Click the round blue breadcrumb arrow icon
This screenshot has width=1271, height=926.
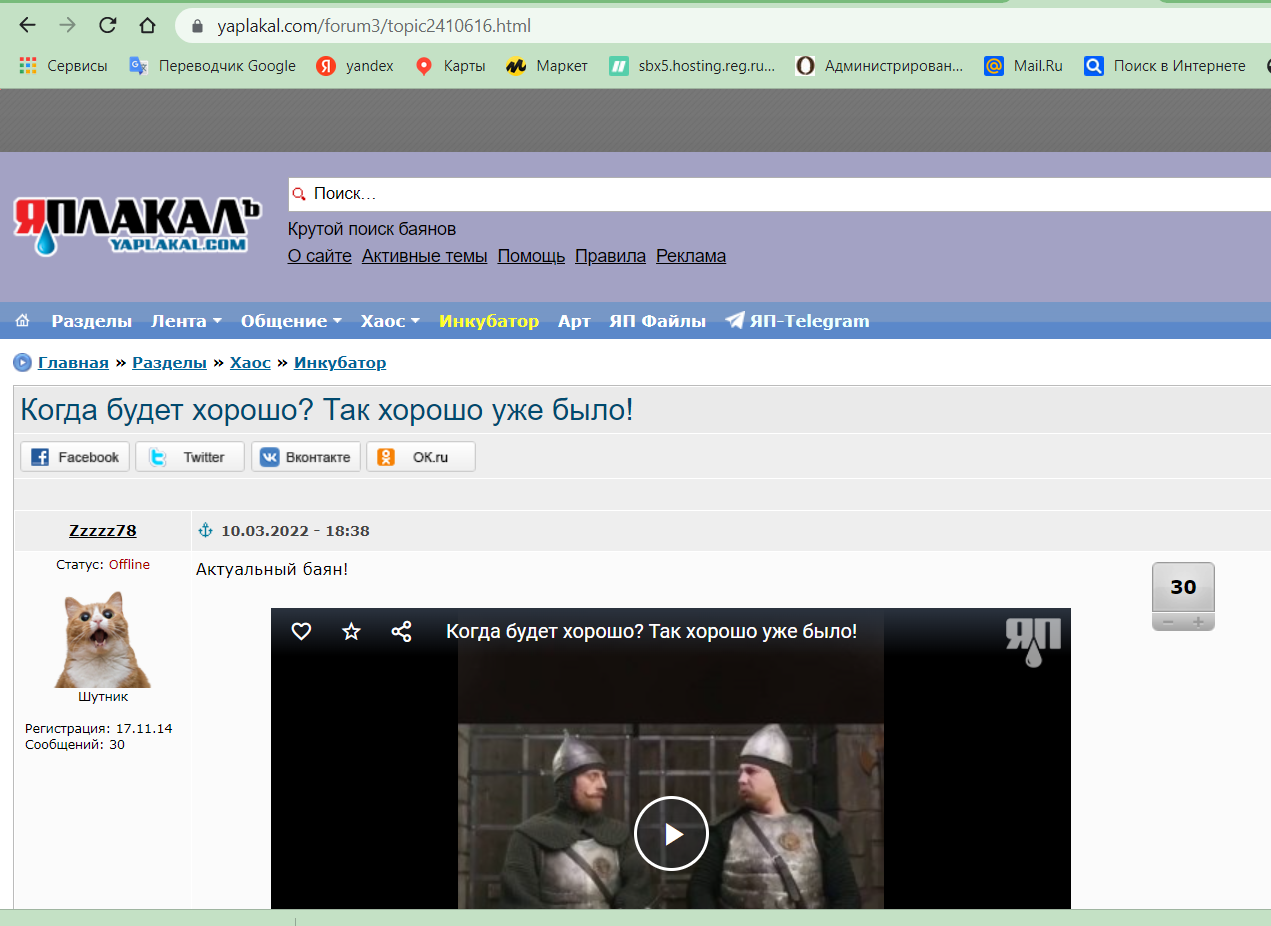pyautogui.click(x=22, y=363)
